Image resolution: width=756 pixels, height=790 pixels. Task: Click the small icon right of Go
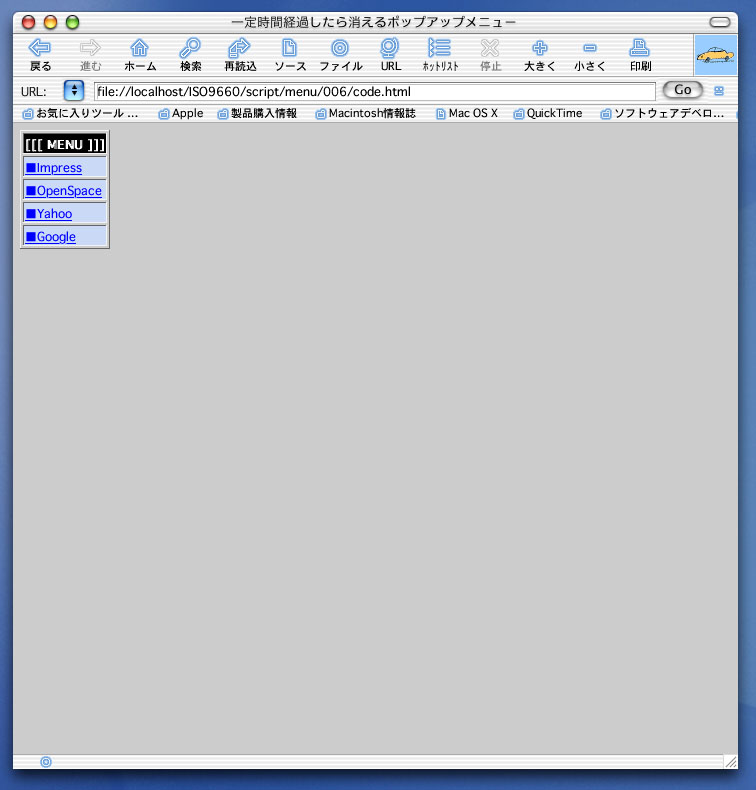tap(719, 91)
